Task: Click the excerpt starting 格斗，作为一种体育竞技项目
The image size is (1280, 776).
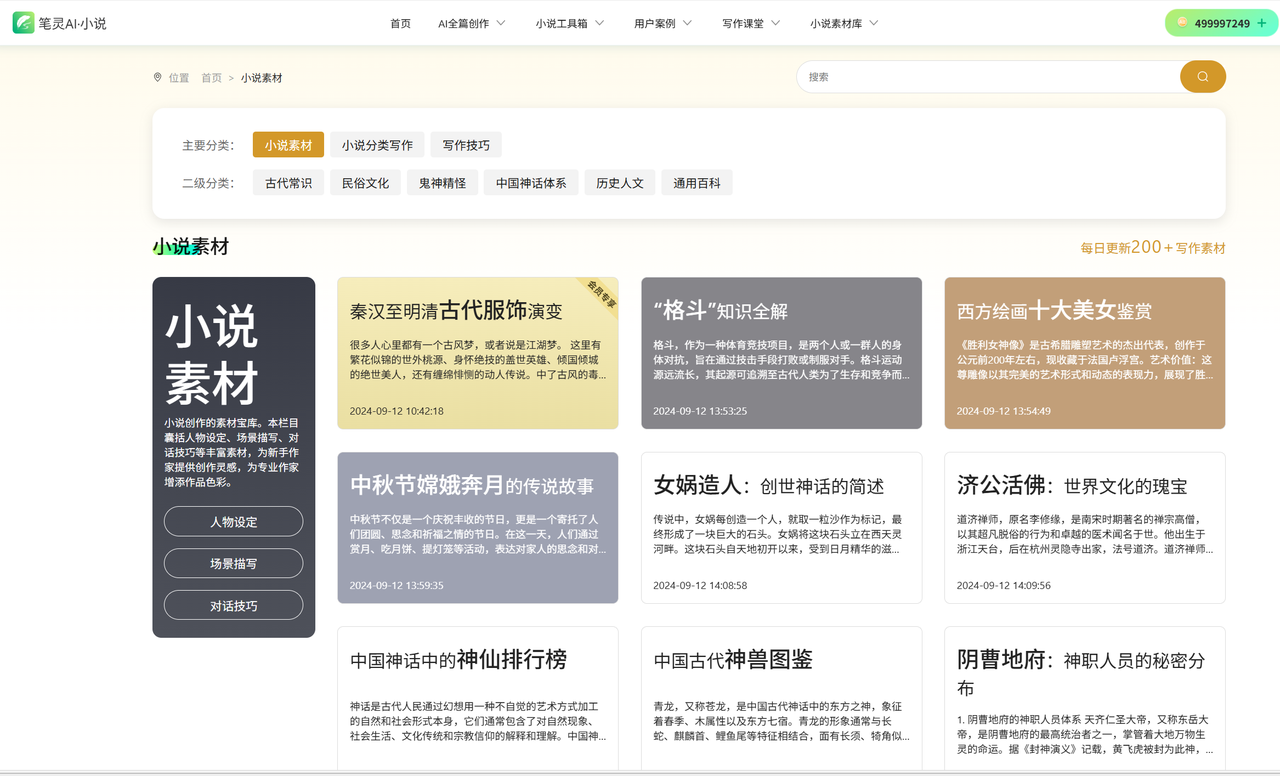Action: click(782, 360)
